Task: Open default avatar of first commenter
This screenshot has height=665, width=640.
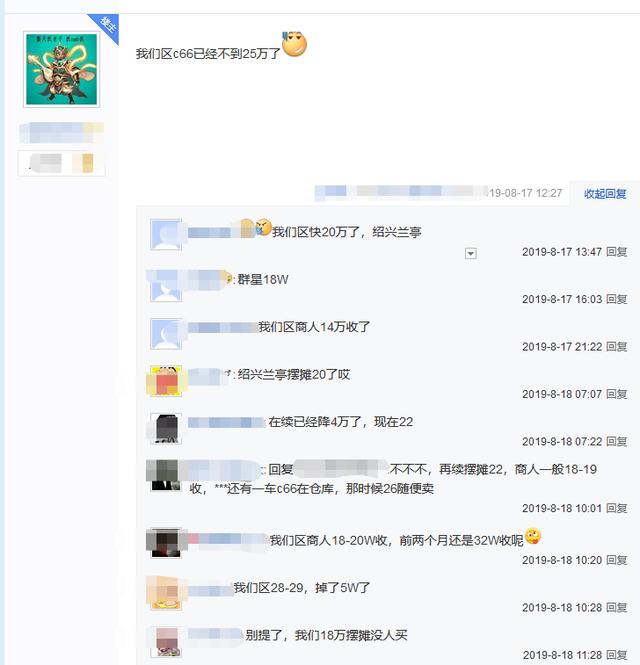Action: point(166,235)
